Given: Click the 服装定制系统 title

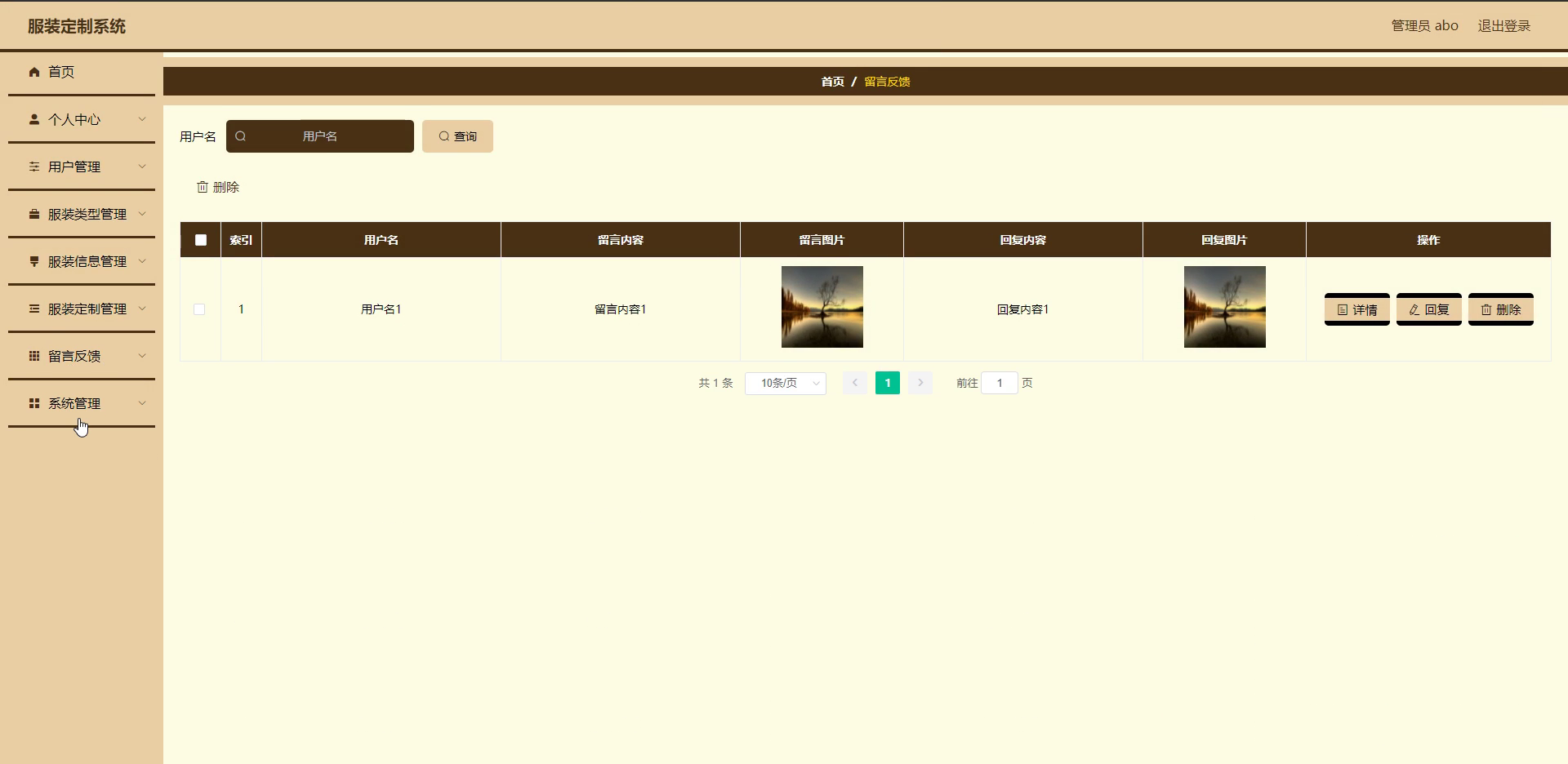Looking at the screenshot, I should pos(77,26).
